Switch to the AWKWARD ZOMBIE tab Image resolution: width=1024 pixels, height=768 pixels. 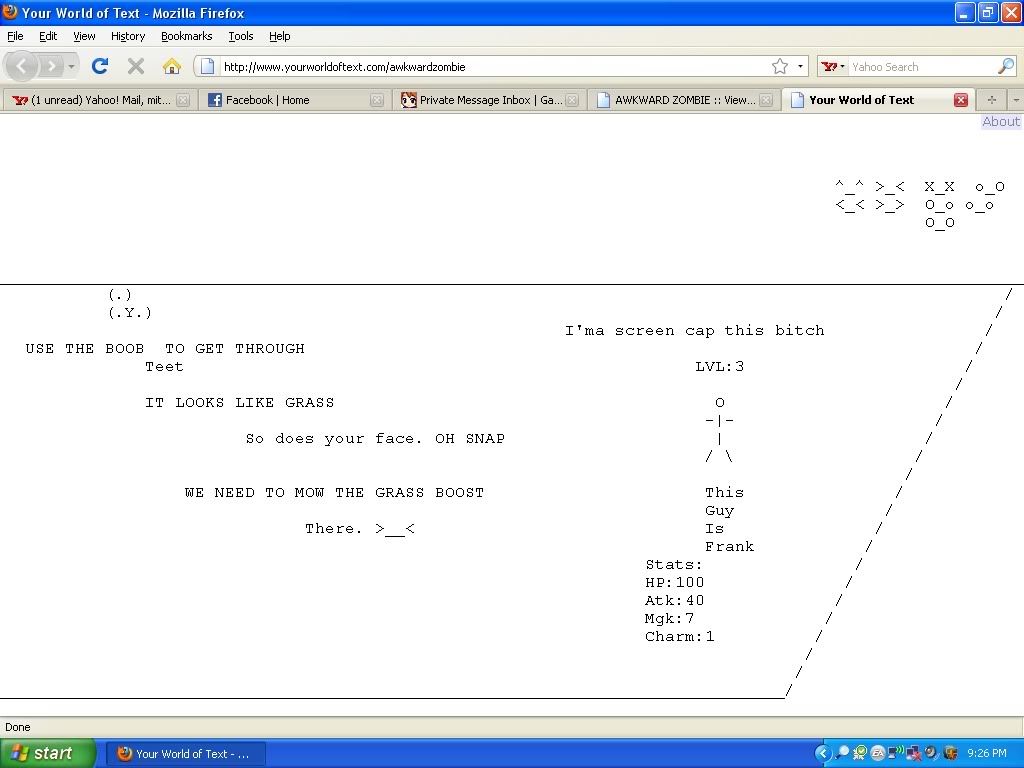pos(683,100)
